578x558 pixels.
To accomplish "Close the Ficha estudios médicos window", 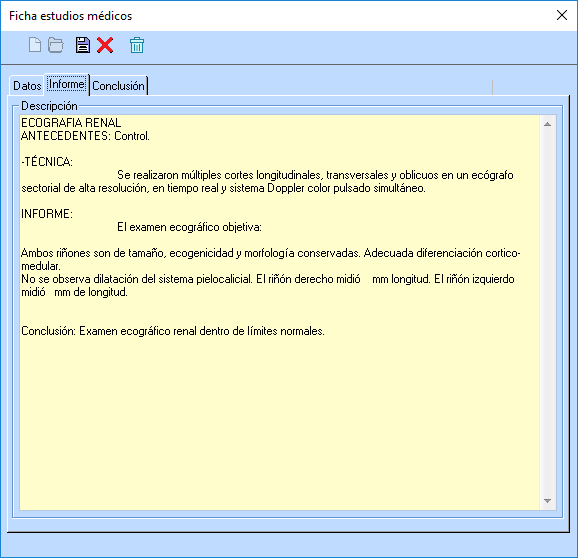I will [562, 15].
